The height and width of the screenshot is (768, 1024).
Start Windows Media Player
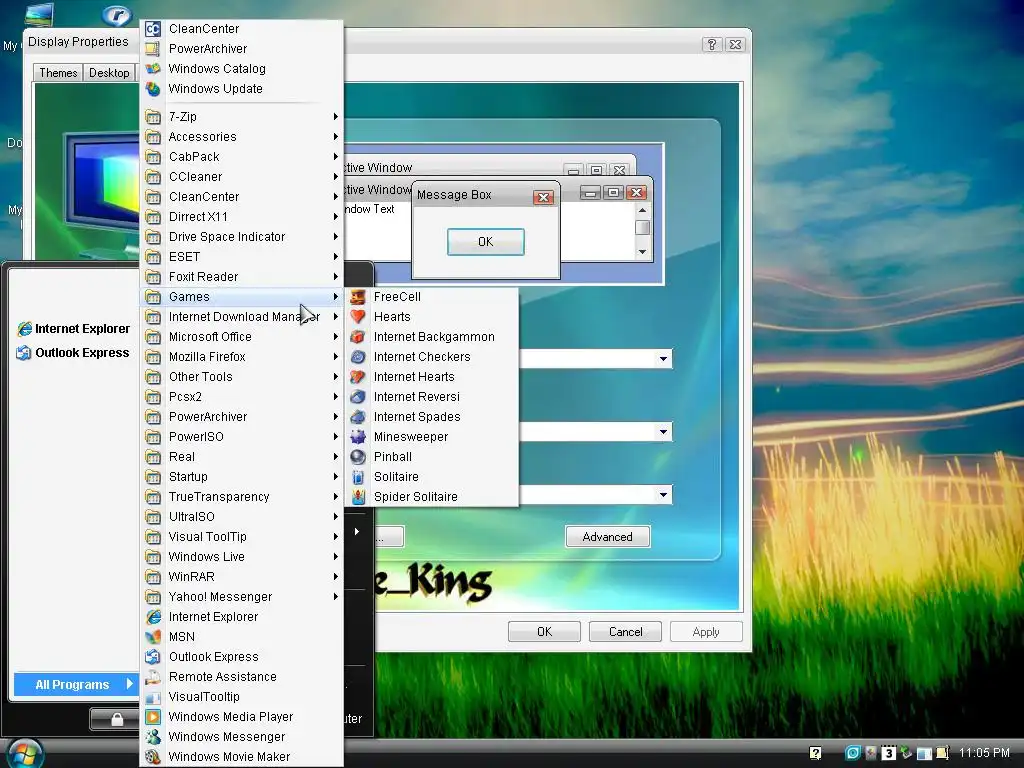point(242,716)
